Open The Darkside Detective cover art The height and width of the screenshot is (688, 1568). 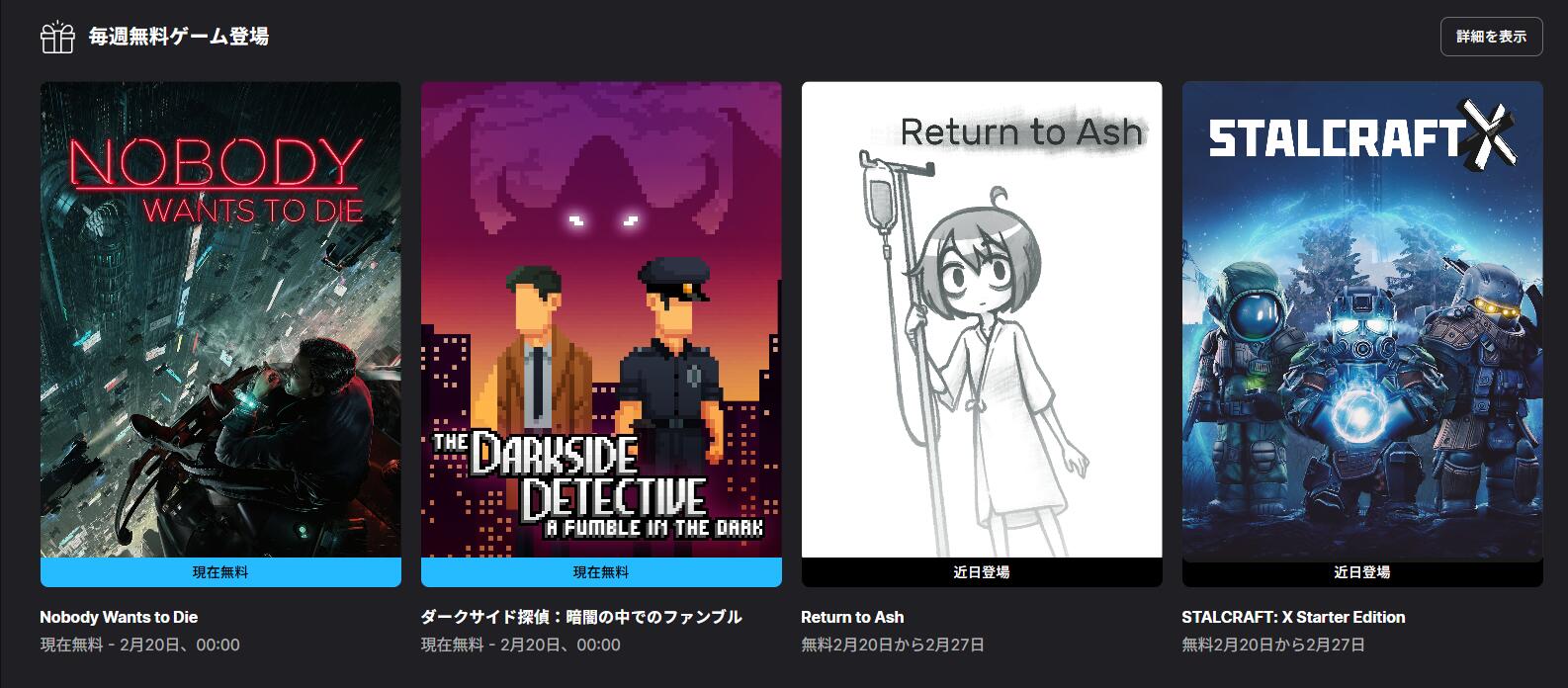point(601,319)
